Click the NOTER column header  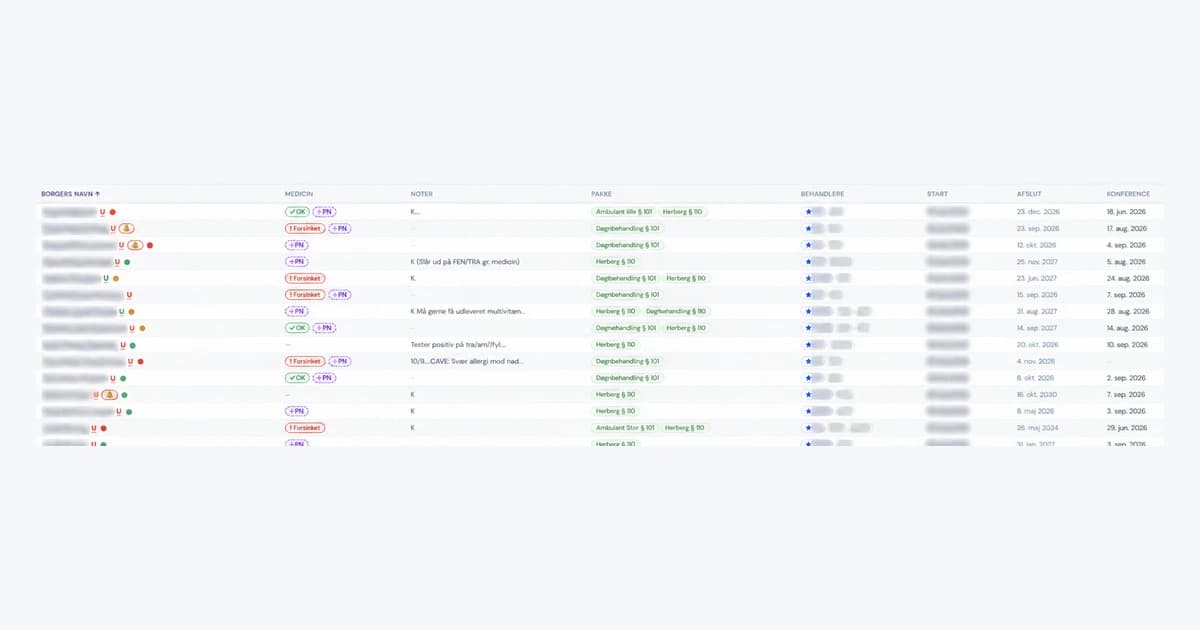click(x=421, y=193)
